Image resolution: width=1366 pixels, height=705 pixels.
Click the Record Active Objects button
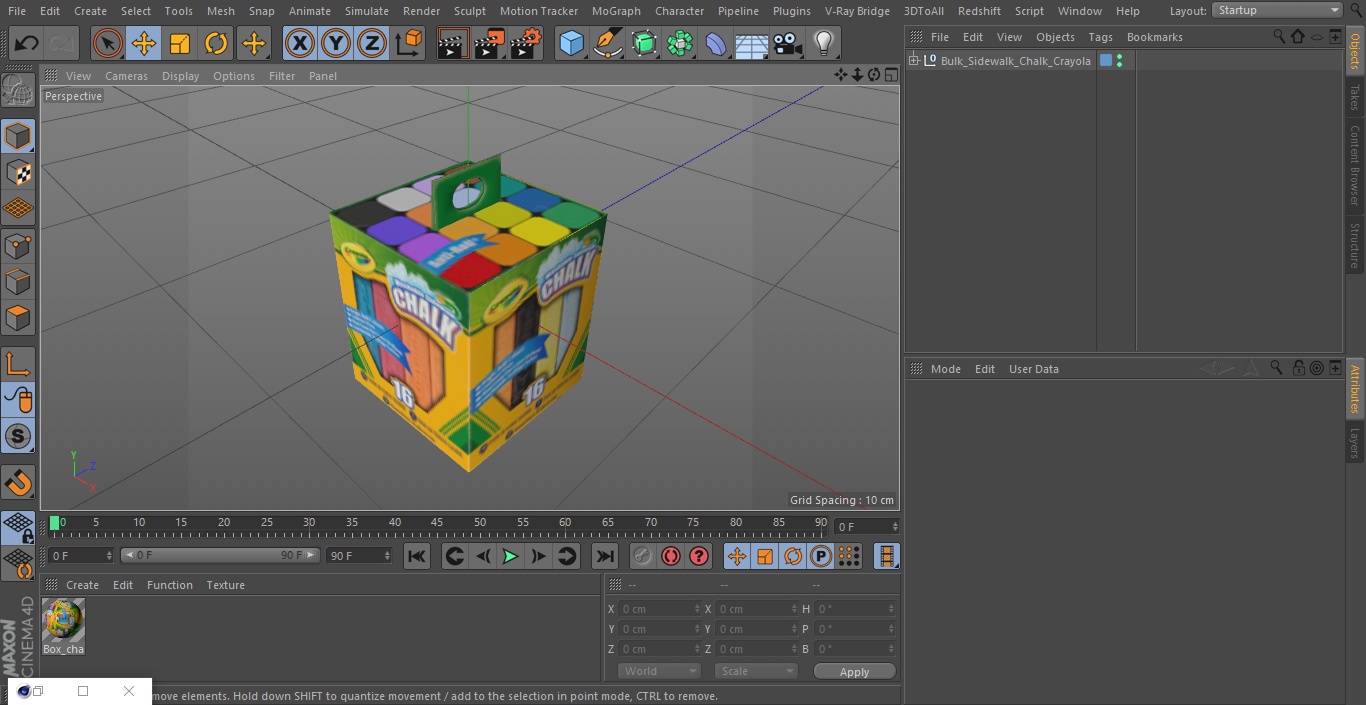643,556
